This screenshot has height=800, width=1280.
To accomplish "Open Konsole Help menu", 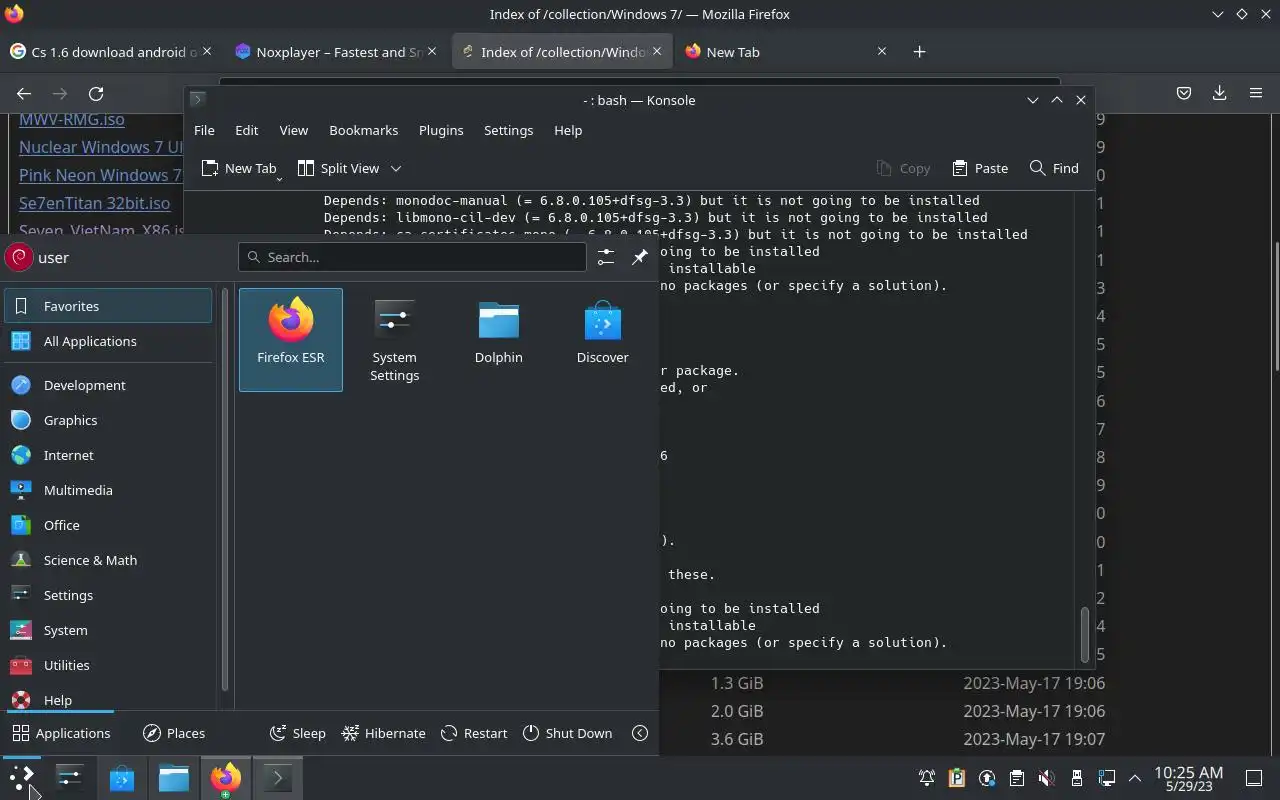I will click(568, 130).
